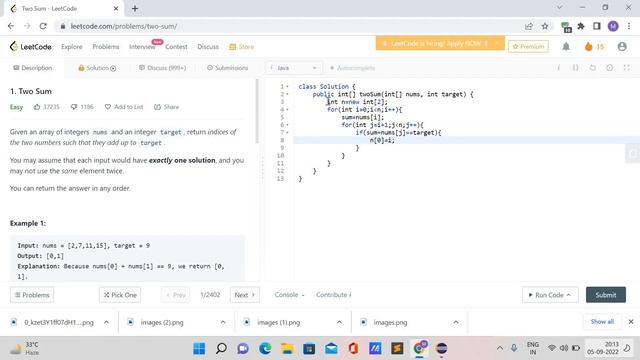This screenshot has height=360, width=640.
Task: Open Chrome three-dot menu
Action: pos(629,26)
